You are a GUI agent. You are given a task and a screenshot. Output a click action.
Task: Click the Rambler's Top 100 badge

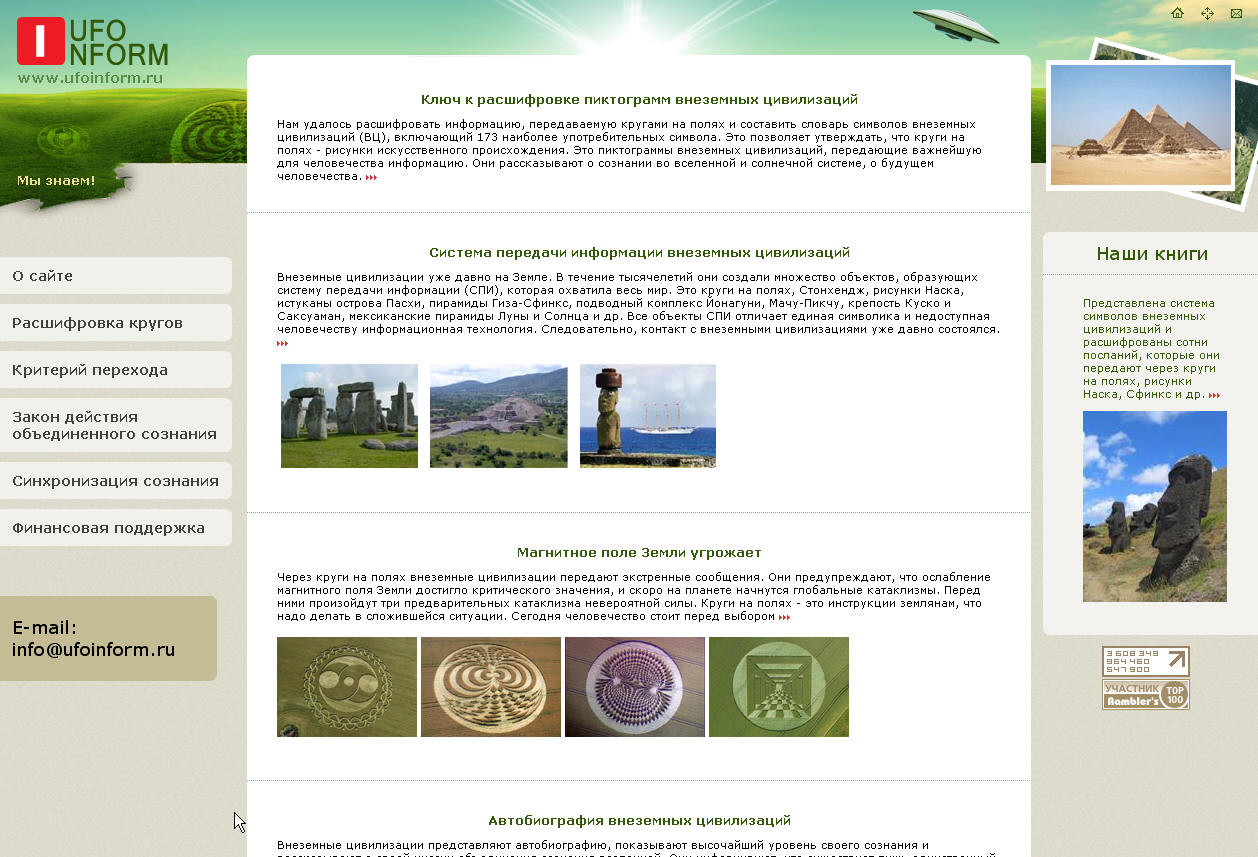click(x=1146, y=694)
